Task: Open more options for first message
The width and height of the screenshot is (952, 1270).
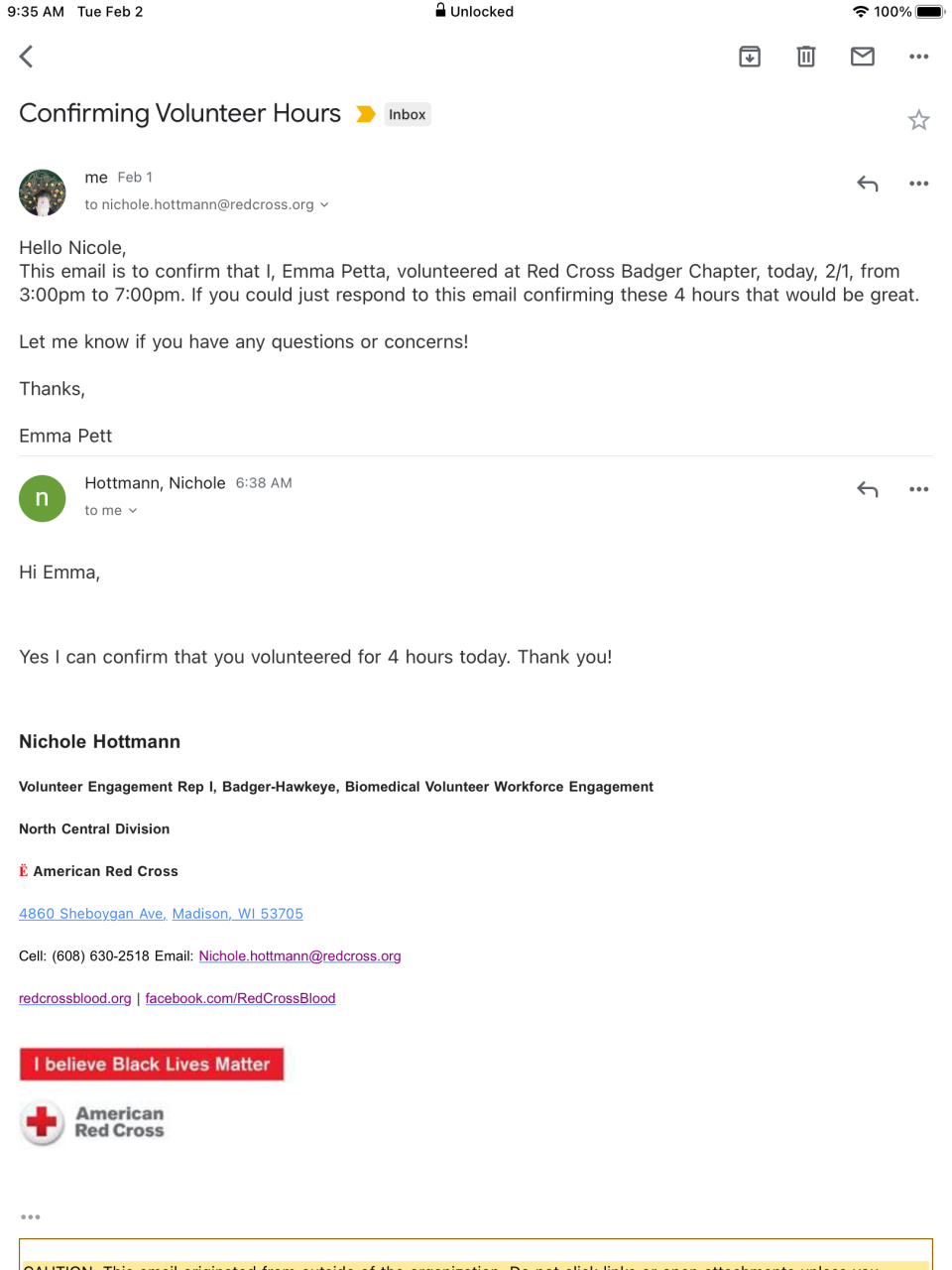Action: coord(919,184)
